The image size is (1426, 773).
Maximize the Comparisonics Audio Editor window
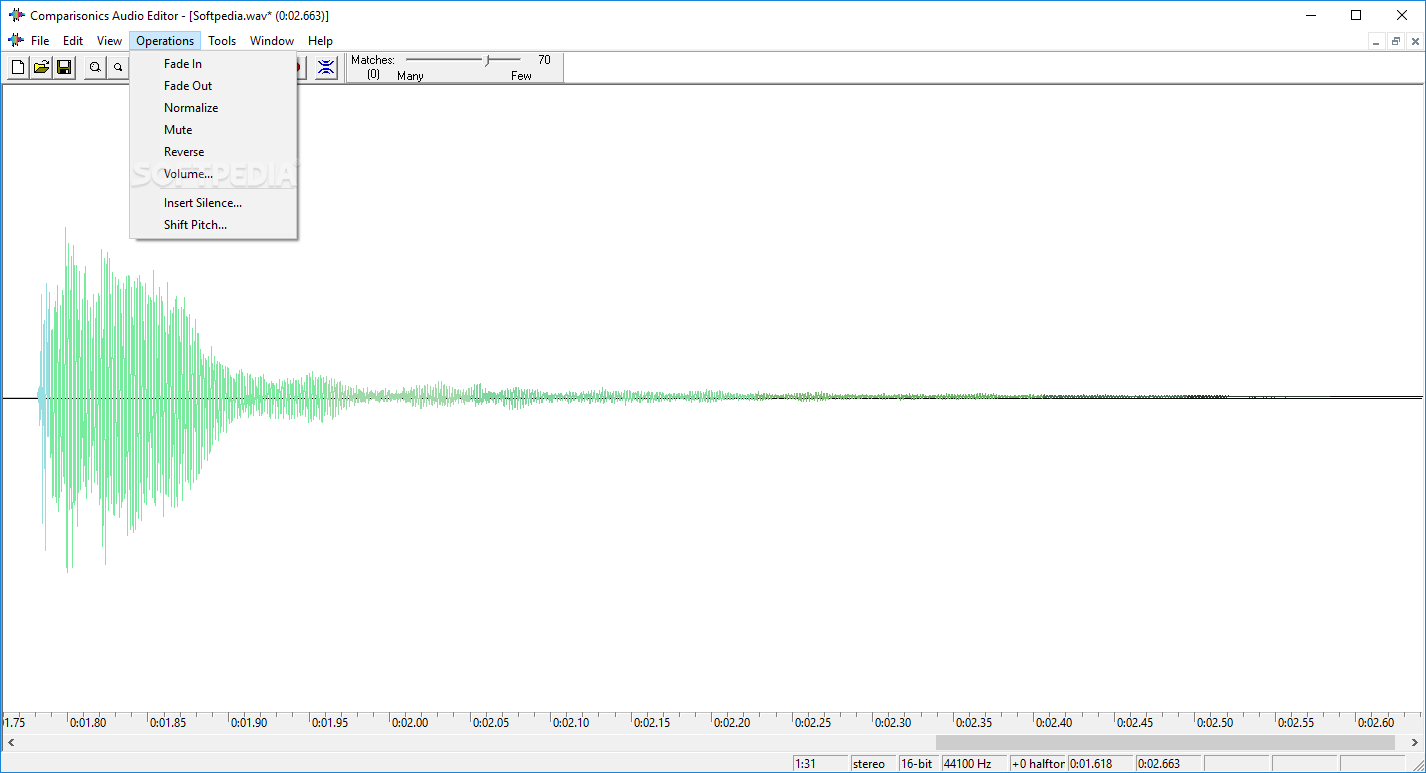[x=1356, y=15]
